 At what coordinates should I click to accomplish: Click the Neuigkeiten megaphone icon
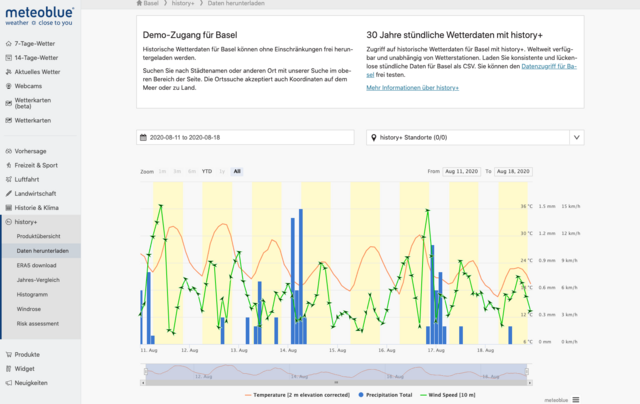click(x=9, y=382)
